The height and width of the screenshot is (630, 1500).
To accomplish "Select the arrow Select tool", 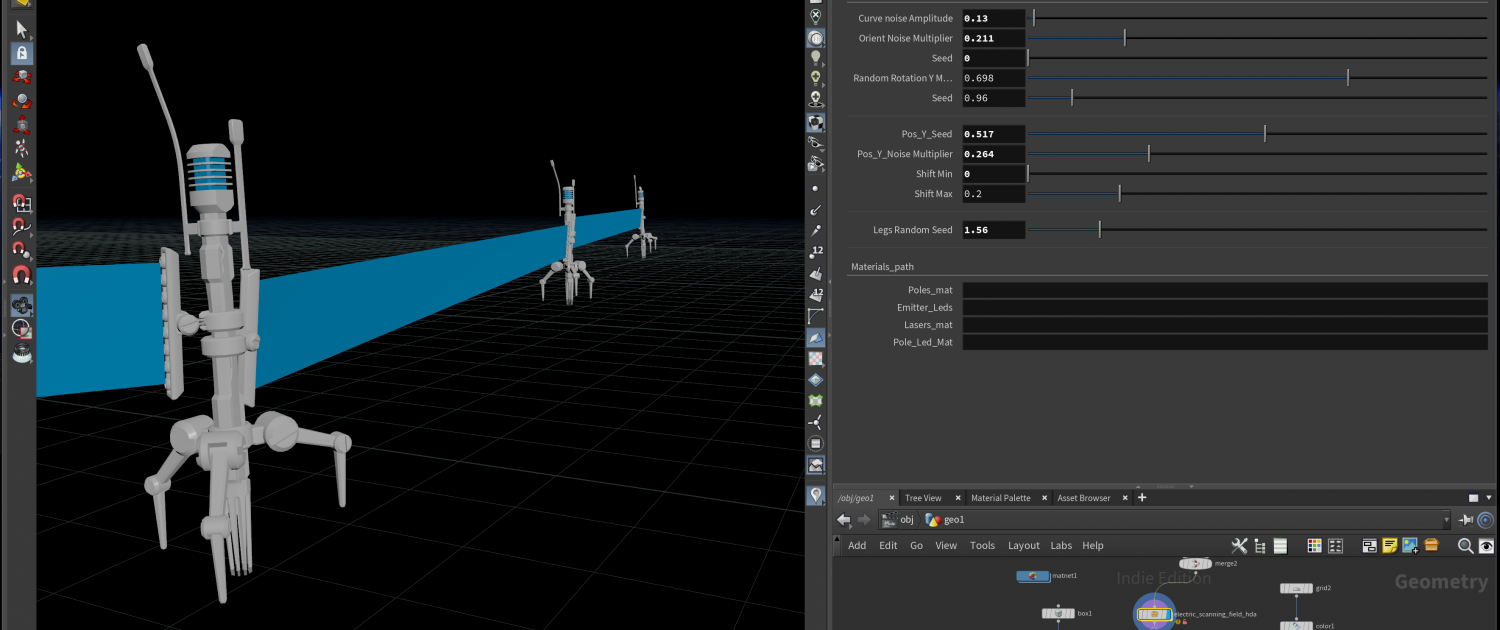I will tap(21, 30).
